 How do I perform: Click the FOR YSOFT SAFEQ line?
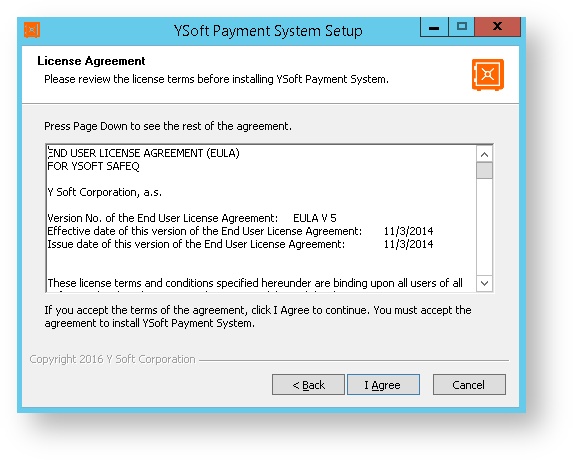pos(93,166)
